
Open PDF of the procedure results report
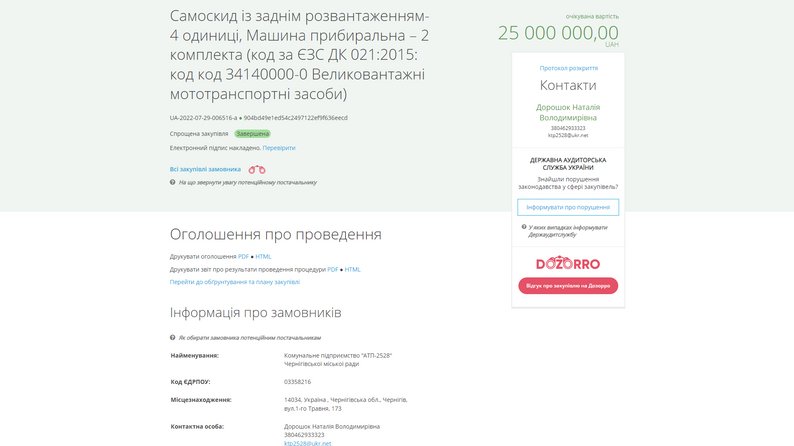pos(333,269)
